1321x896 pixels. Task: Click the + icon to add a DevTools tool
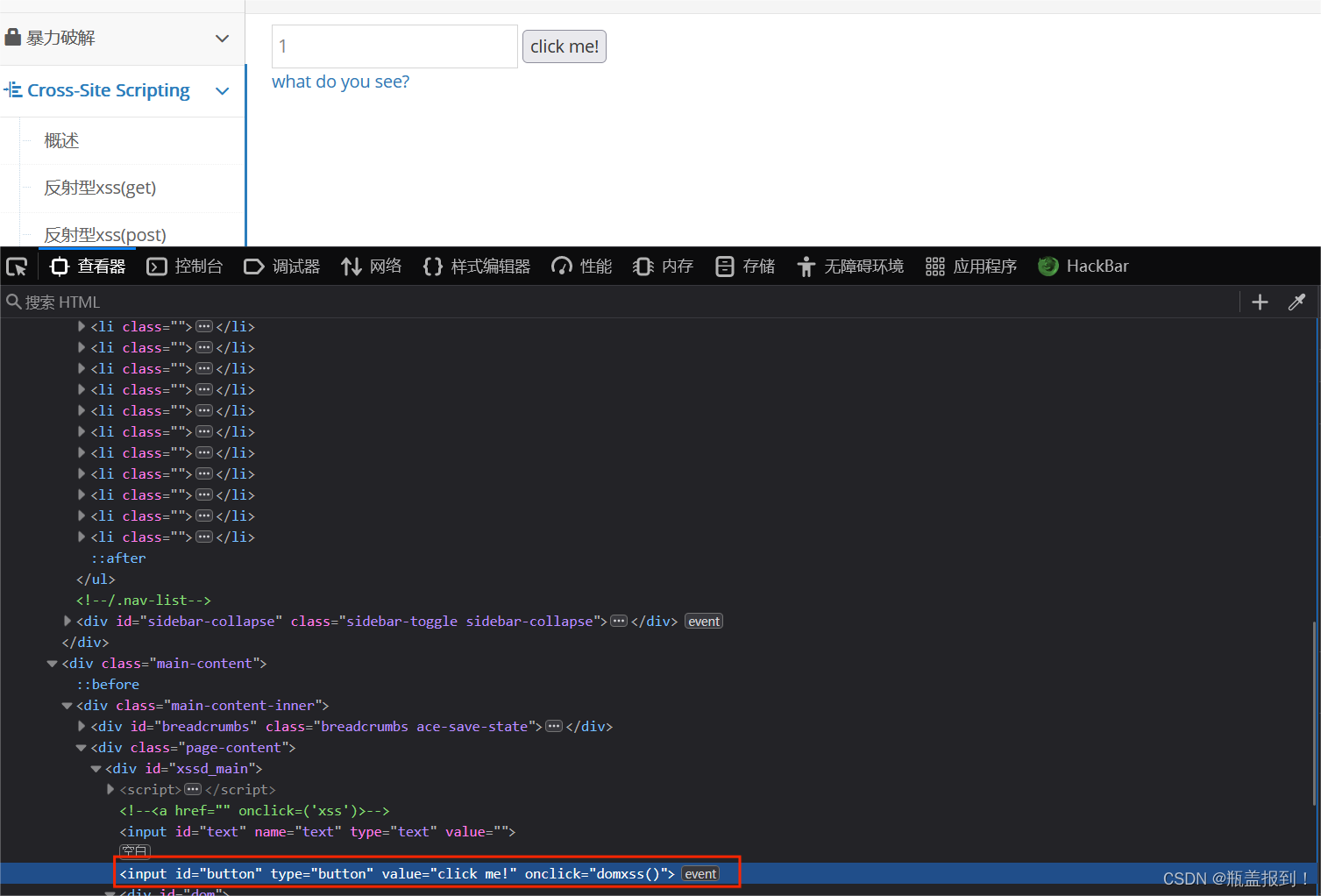tap(1259, 302)
